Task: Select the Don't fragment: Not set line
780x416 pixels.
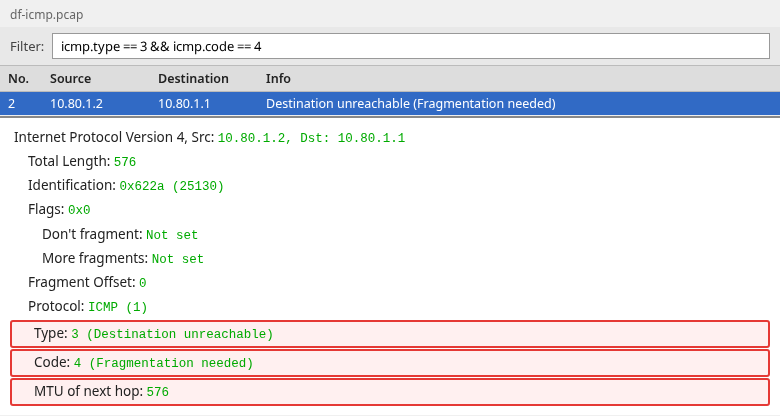Action: tap(120, 234)
